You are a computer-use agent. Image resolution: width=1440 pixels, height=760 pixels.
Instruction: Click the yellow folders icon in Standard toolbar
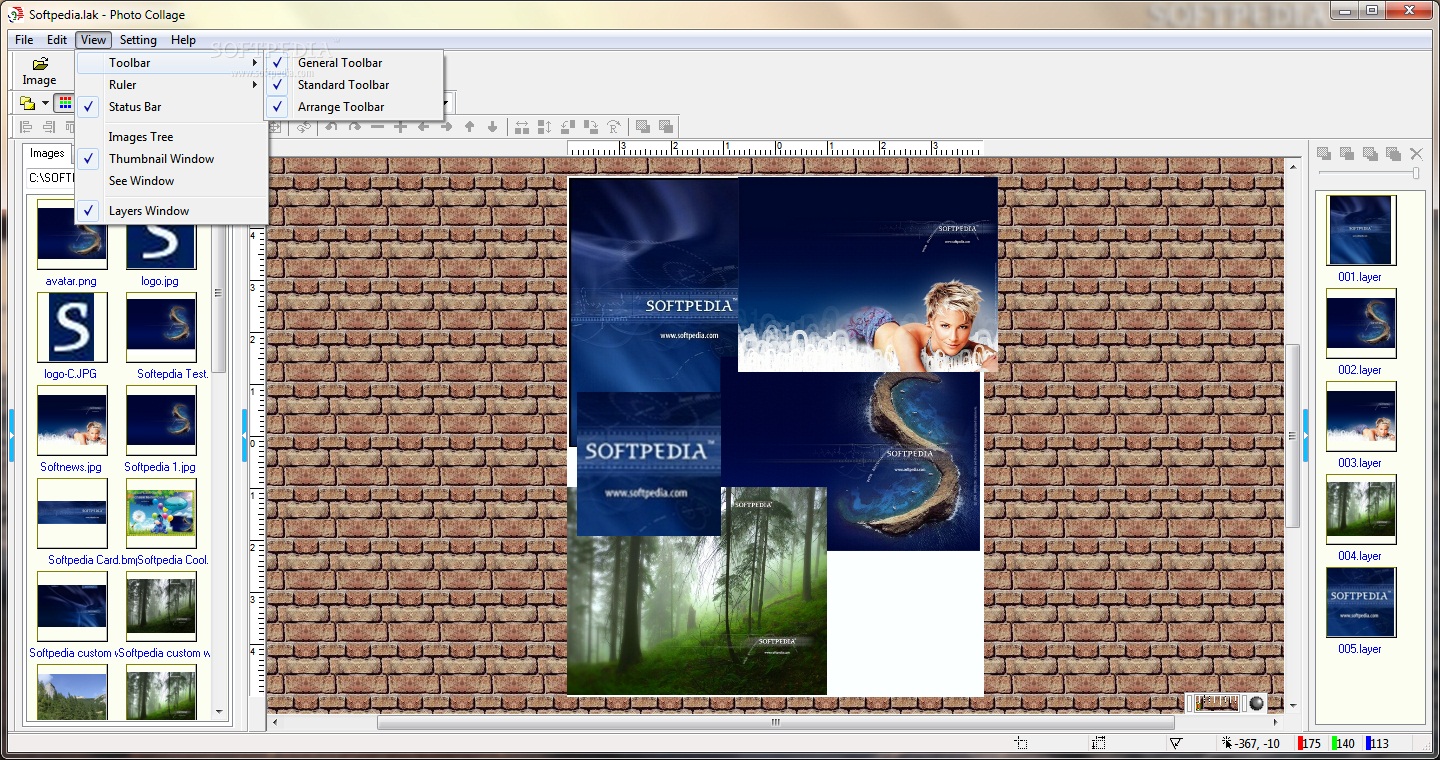coord(27,104)
